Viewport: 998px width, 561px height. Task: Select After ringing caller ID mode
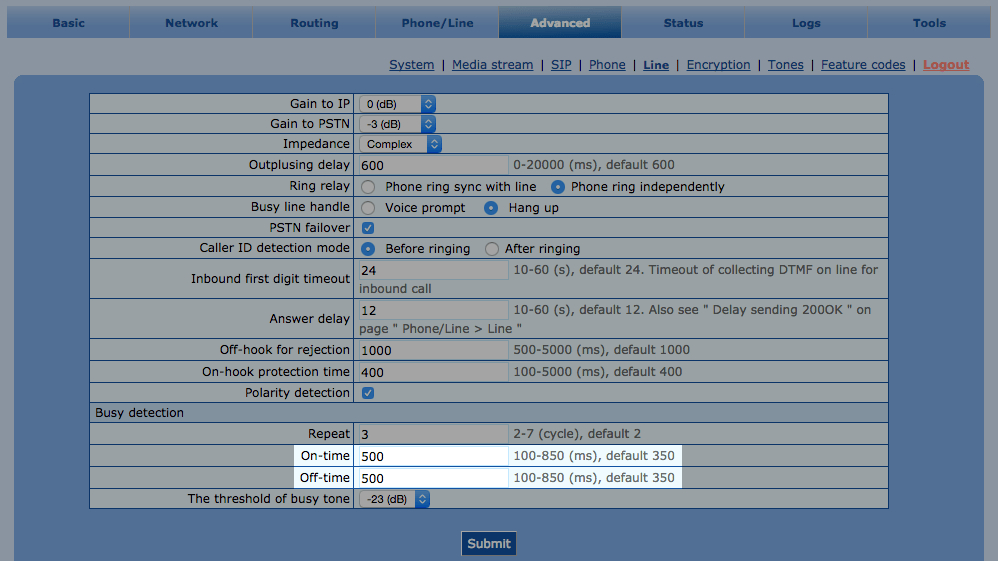(491, 249)
